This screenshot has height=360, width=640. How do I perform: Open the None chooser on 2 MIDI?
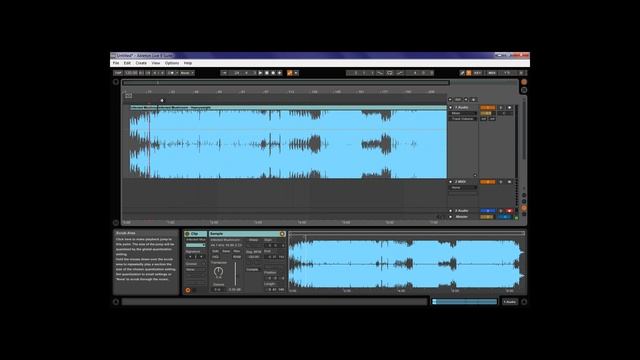coord(463,188)
